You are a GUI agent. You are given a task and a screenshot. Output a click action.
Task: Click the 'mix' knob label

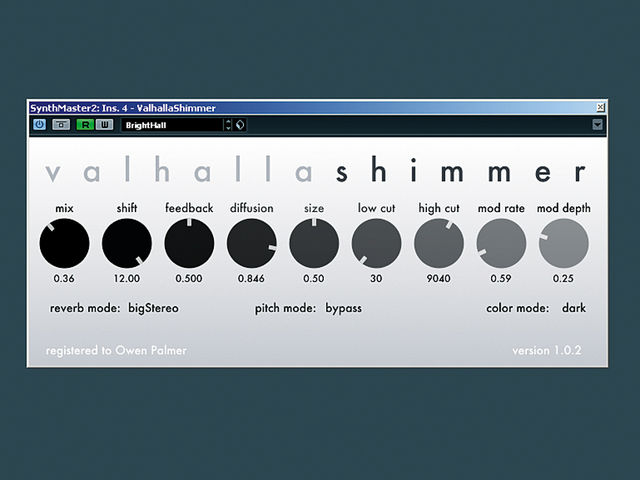coord(64,209)
